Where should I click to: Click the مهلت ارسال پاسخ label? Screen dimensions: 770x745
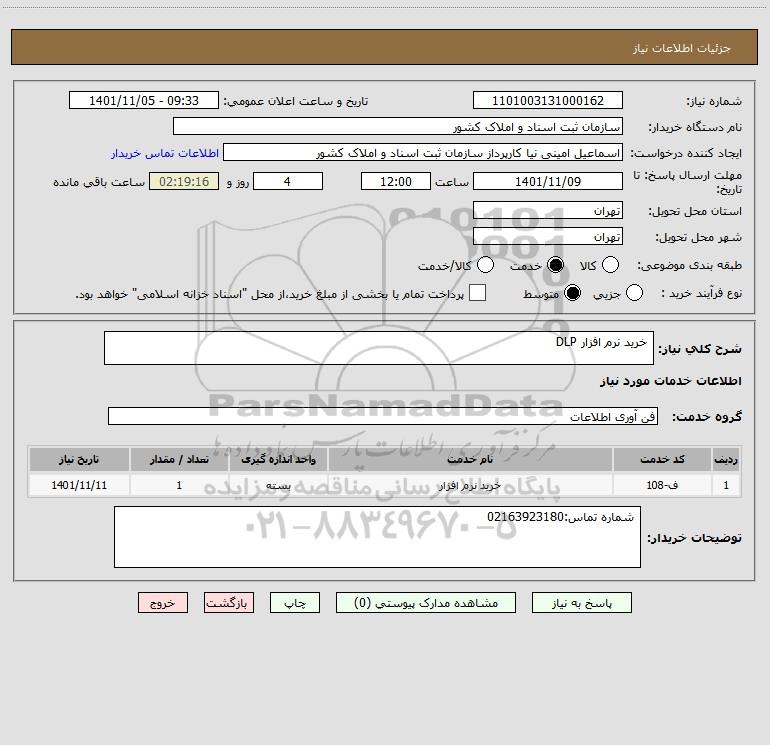coord(687,182)
